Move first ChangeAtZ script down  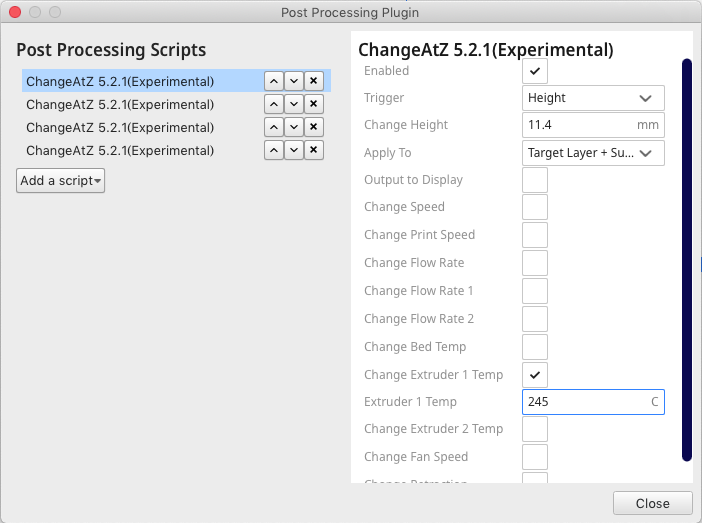pos(294,81)
